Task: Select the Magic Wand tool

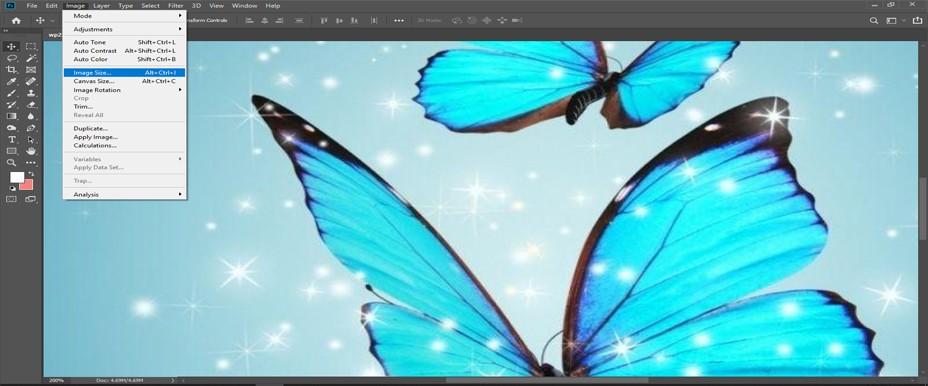Action: [x=31, y=58]
